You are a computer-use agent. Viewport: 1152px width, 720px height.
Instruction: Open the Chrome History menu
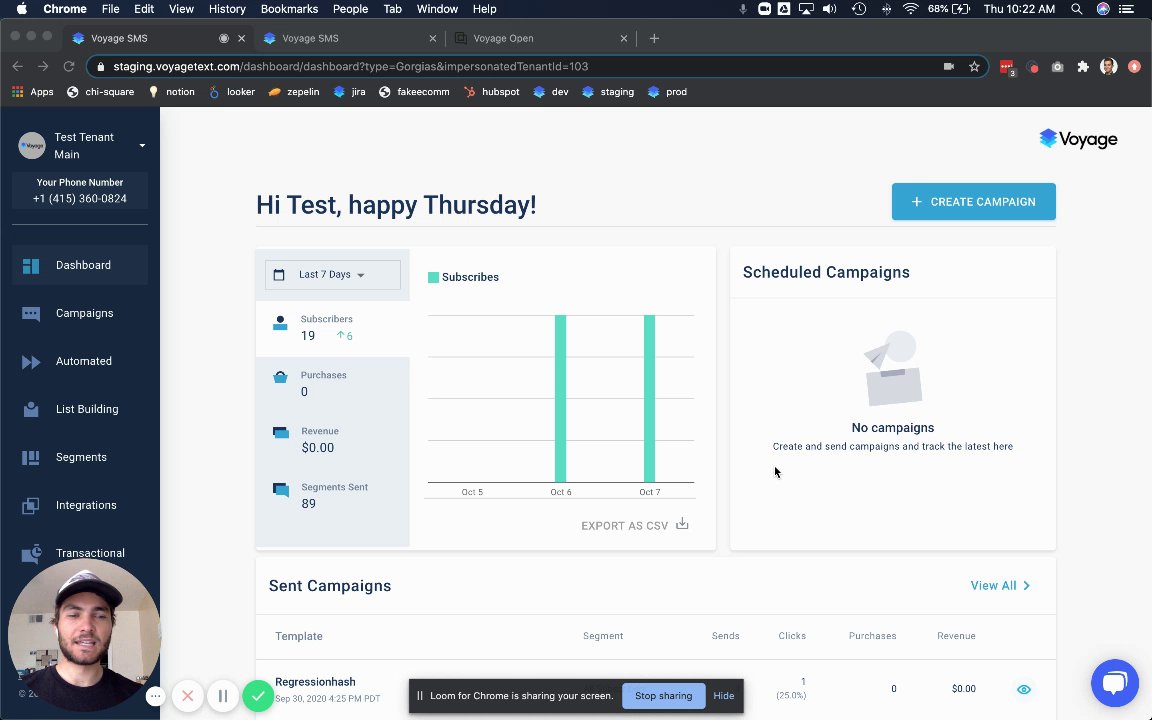click(227, 9)
